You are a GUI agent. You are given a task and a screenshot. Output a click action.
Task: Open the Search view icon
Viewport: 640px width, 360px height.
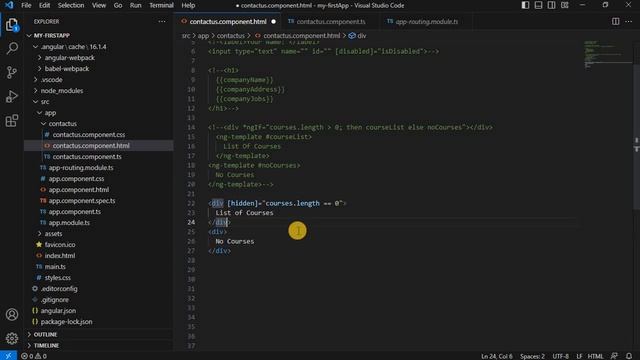point(12,48)
